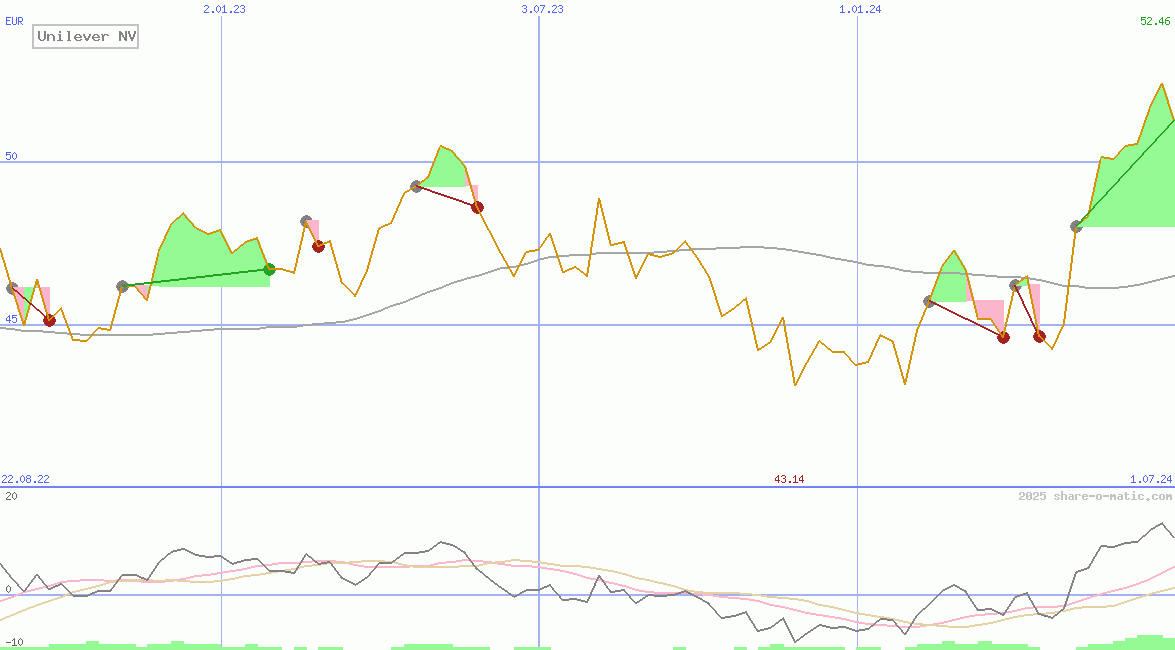This screenshot has height=650, width=1175.
Task: Click red exit marker between 2.01.23 and 3.07.23, lower one
Action: click(x=318, y=246)
